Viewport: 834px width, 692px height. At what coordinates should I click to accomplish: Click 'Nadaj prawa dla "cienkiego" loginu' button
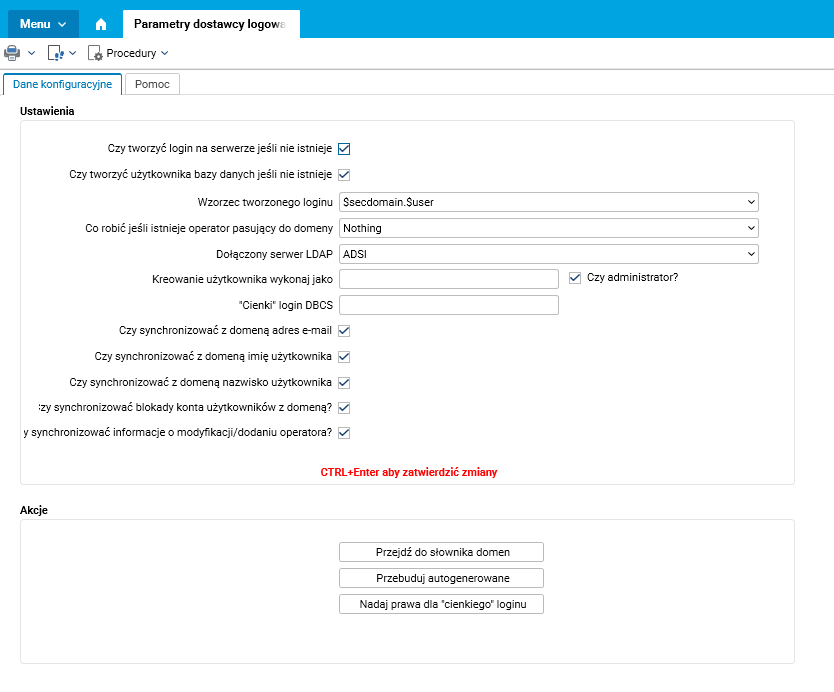point(441,604)
